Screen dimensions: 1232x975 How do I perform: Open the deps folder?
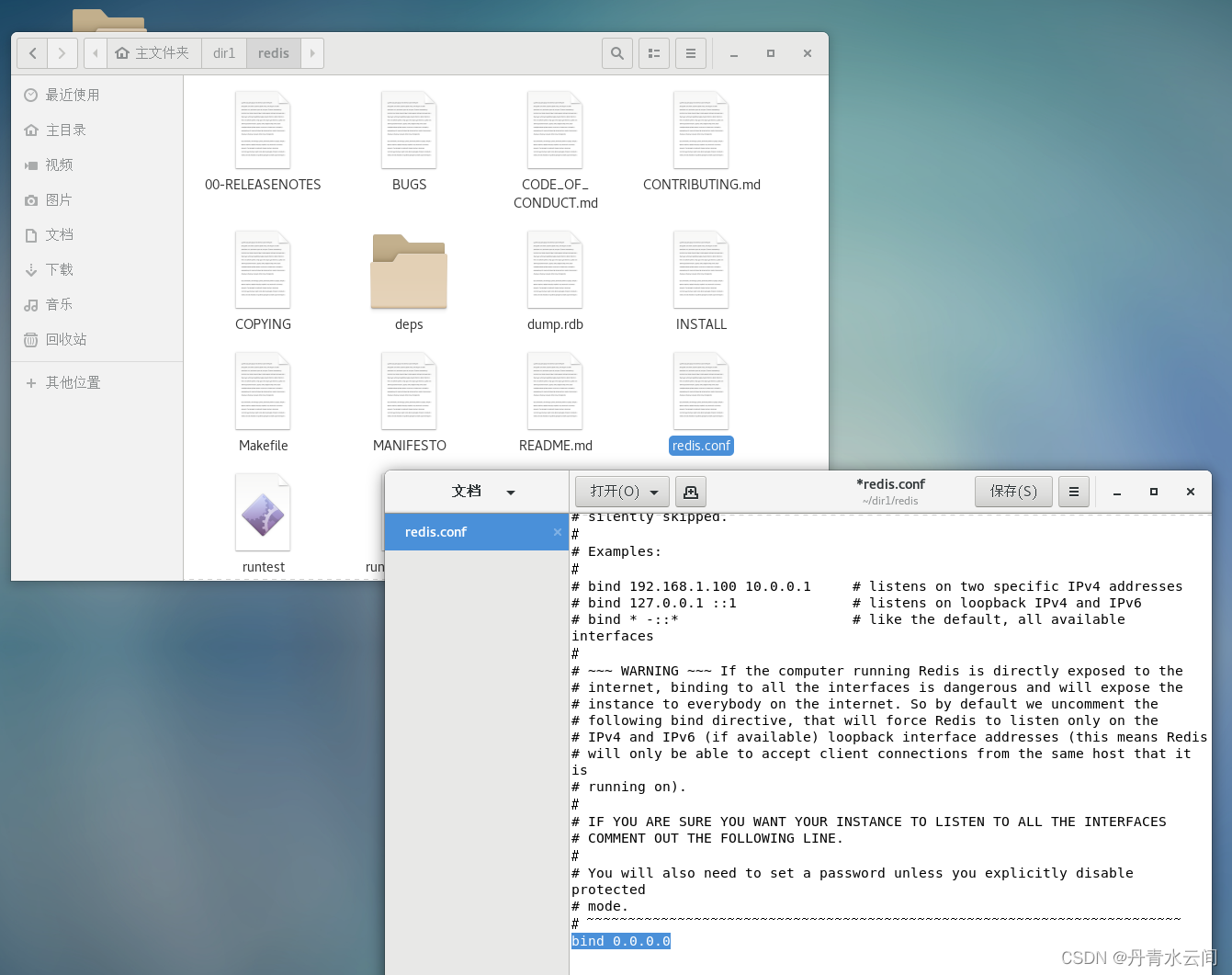[x=409, y=282]
